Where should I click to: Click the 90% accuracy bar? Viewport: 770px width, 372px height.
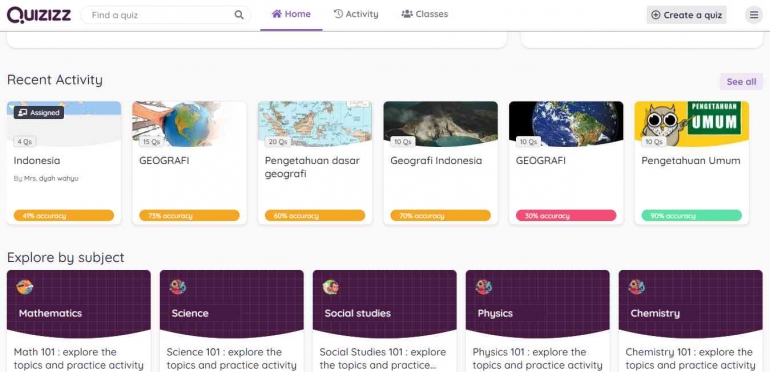click(691, 215)
